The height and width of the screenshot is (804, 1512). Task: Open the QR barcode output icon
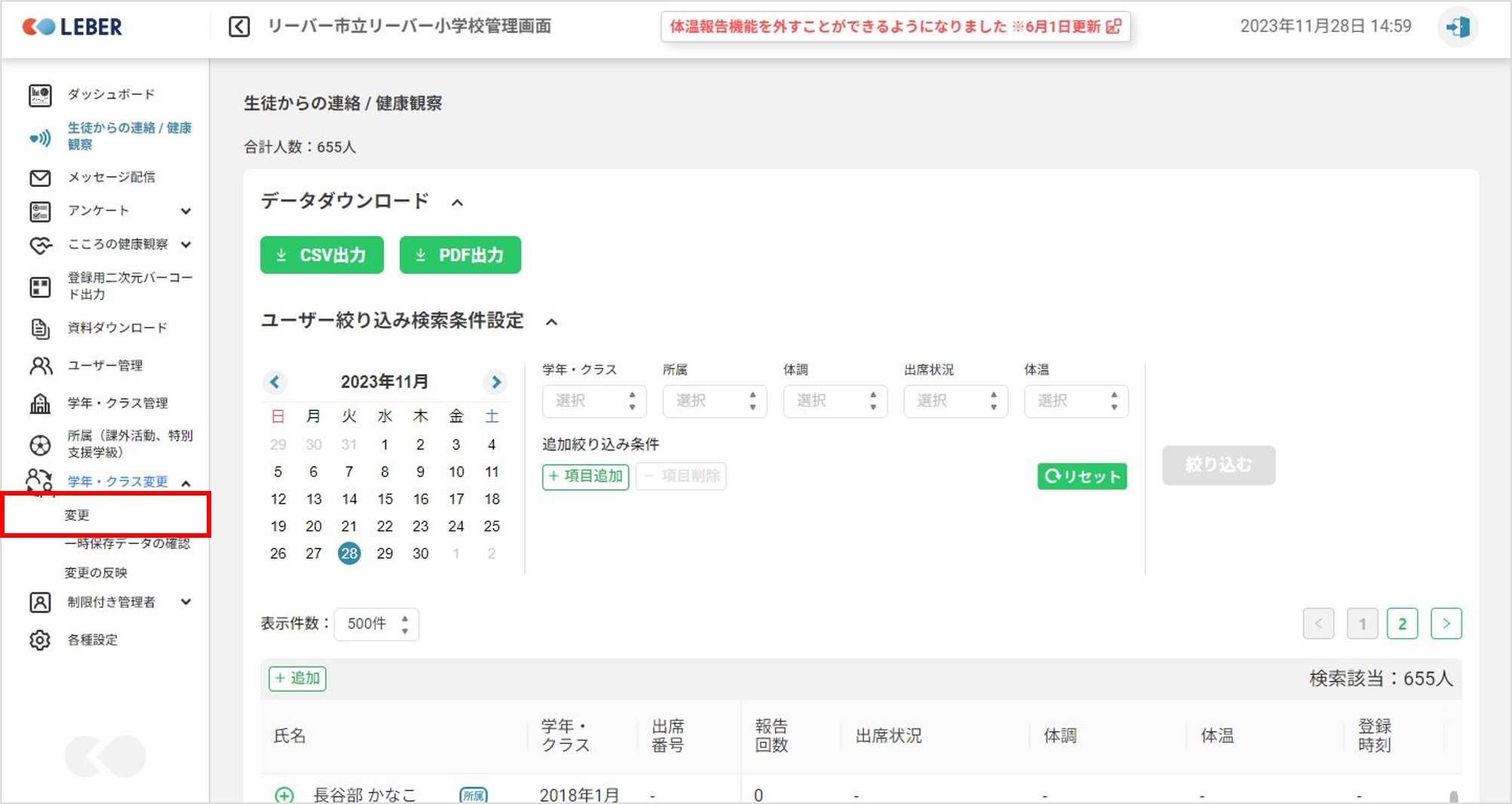(40, 287)
